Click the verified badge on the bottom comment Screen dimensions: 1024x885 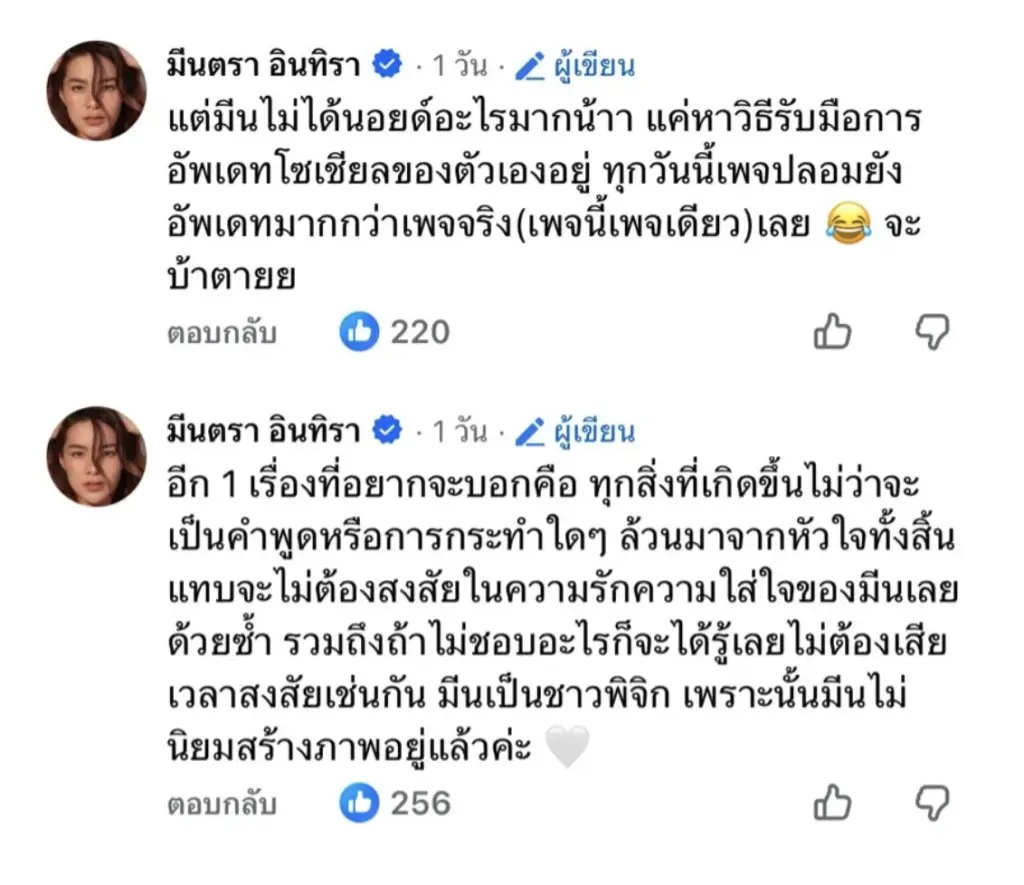coord(386,432)
